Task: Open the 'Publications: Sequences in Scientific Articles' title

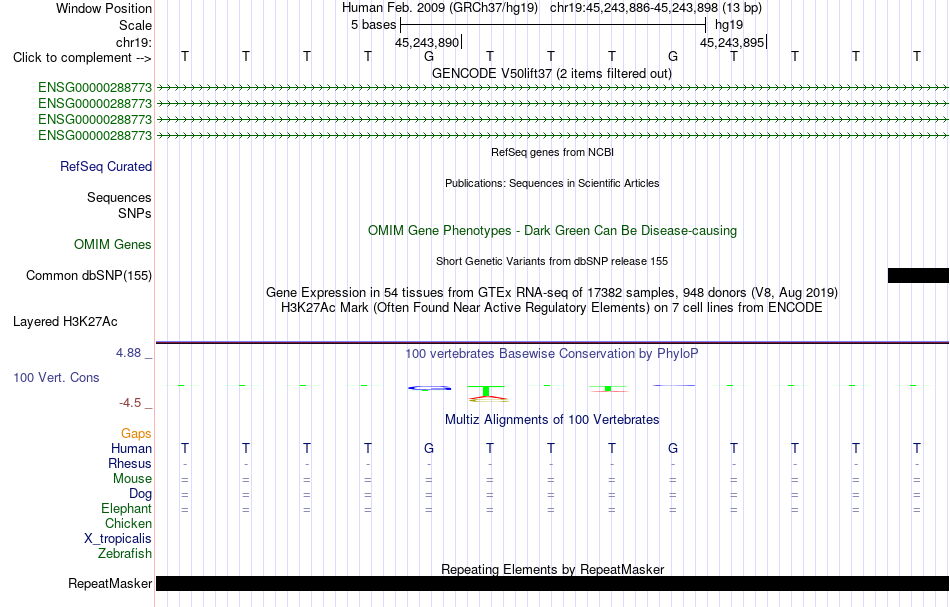Action: (552, 183)
